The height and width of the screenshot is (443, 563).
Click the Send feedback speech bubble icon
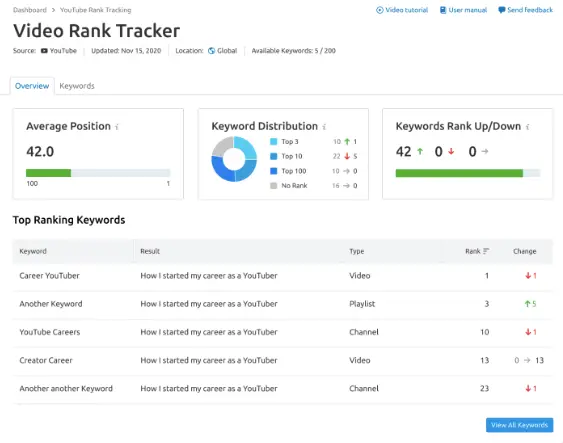pos(502,10)
